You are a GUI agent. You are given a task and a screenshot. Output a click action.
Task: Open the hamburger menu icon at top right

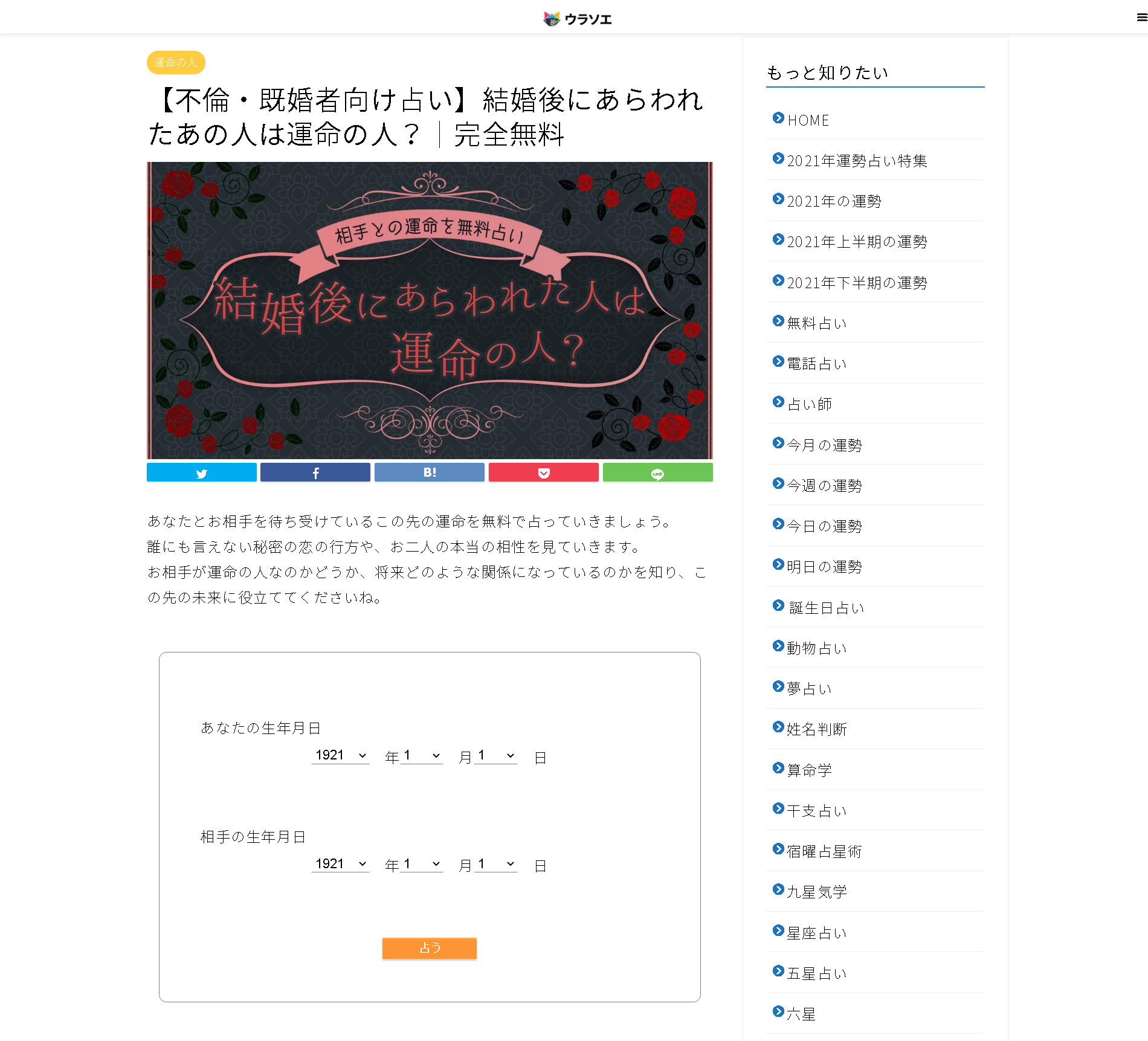[x=1142, y=18]
